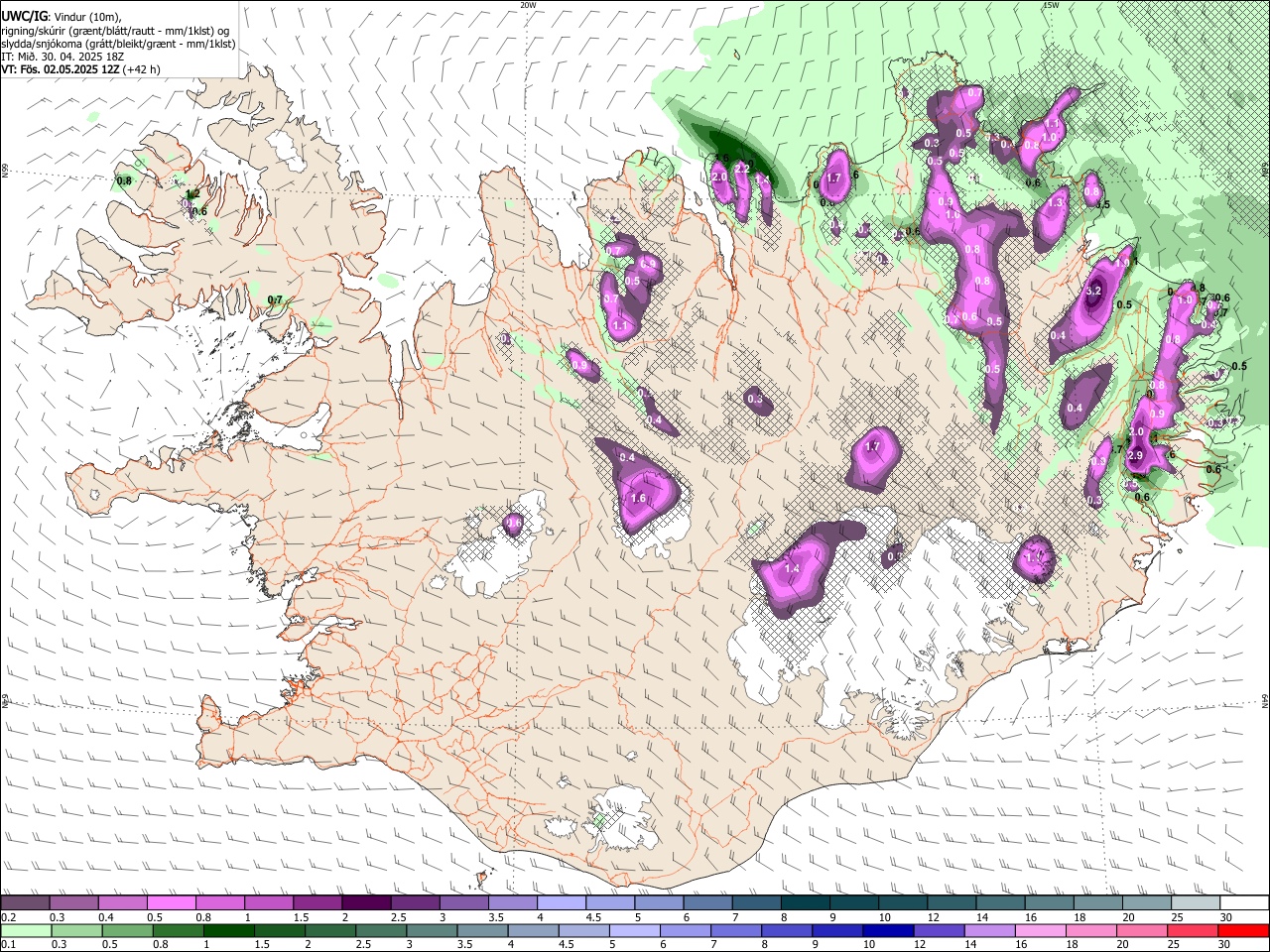Select the '3.2' precipitation value on the map
1270x952 pixels.
(x=1094, y=292)
